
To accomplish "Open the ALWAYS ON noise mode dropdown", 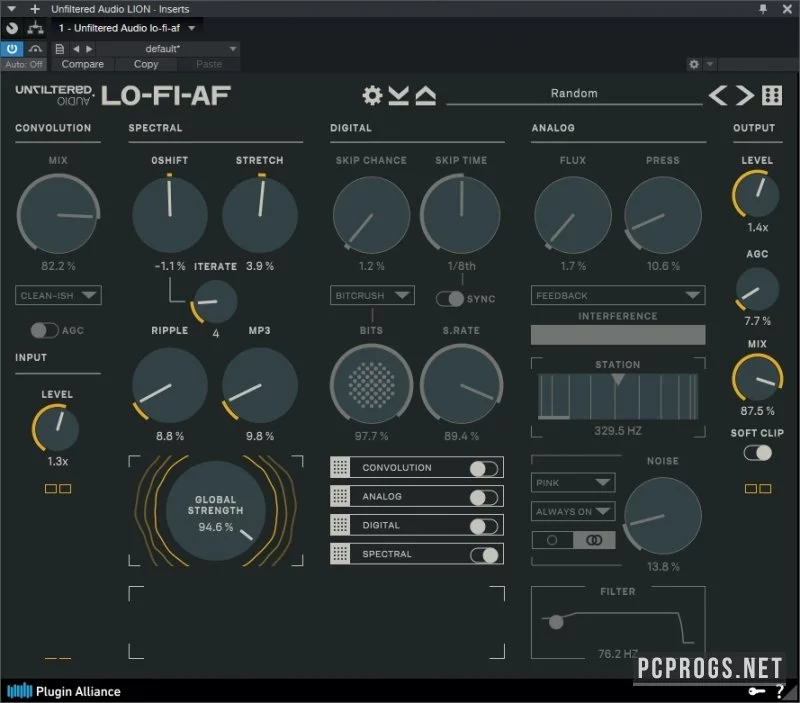I will (x=573, y=511).
